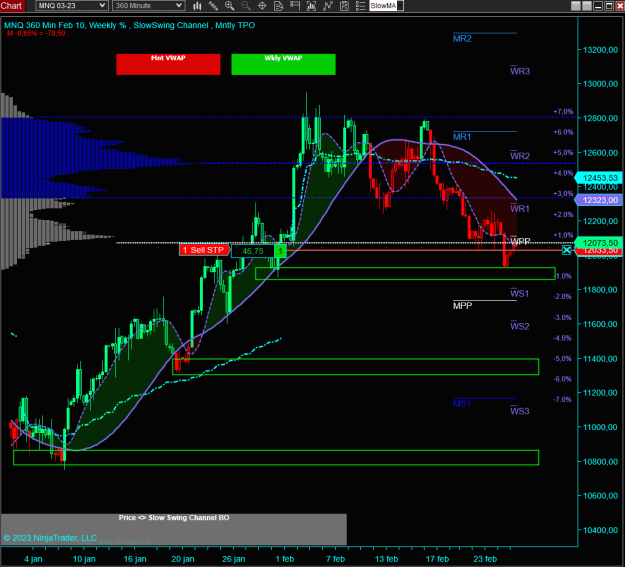This screenshot has height=567, width=625.
Task: Click the zoom out magnifier
Action: coord(246,6)
